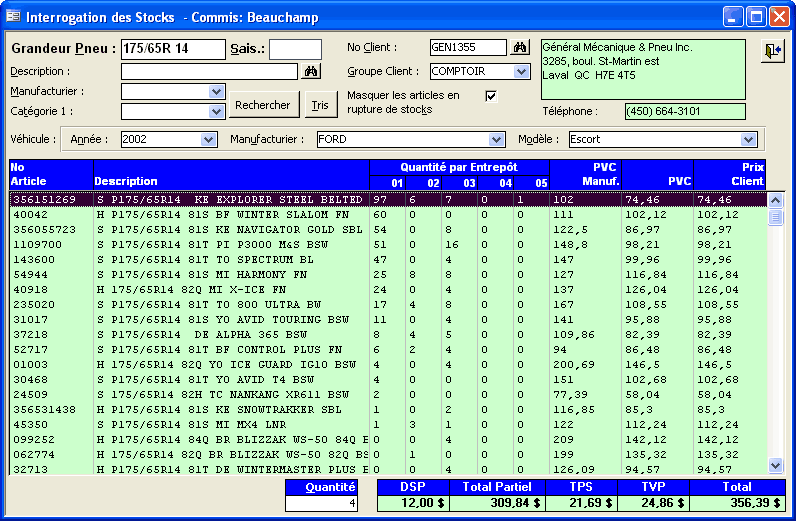Click the Description column header

pos(231,175)
